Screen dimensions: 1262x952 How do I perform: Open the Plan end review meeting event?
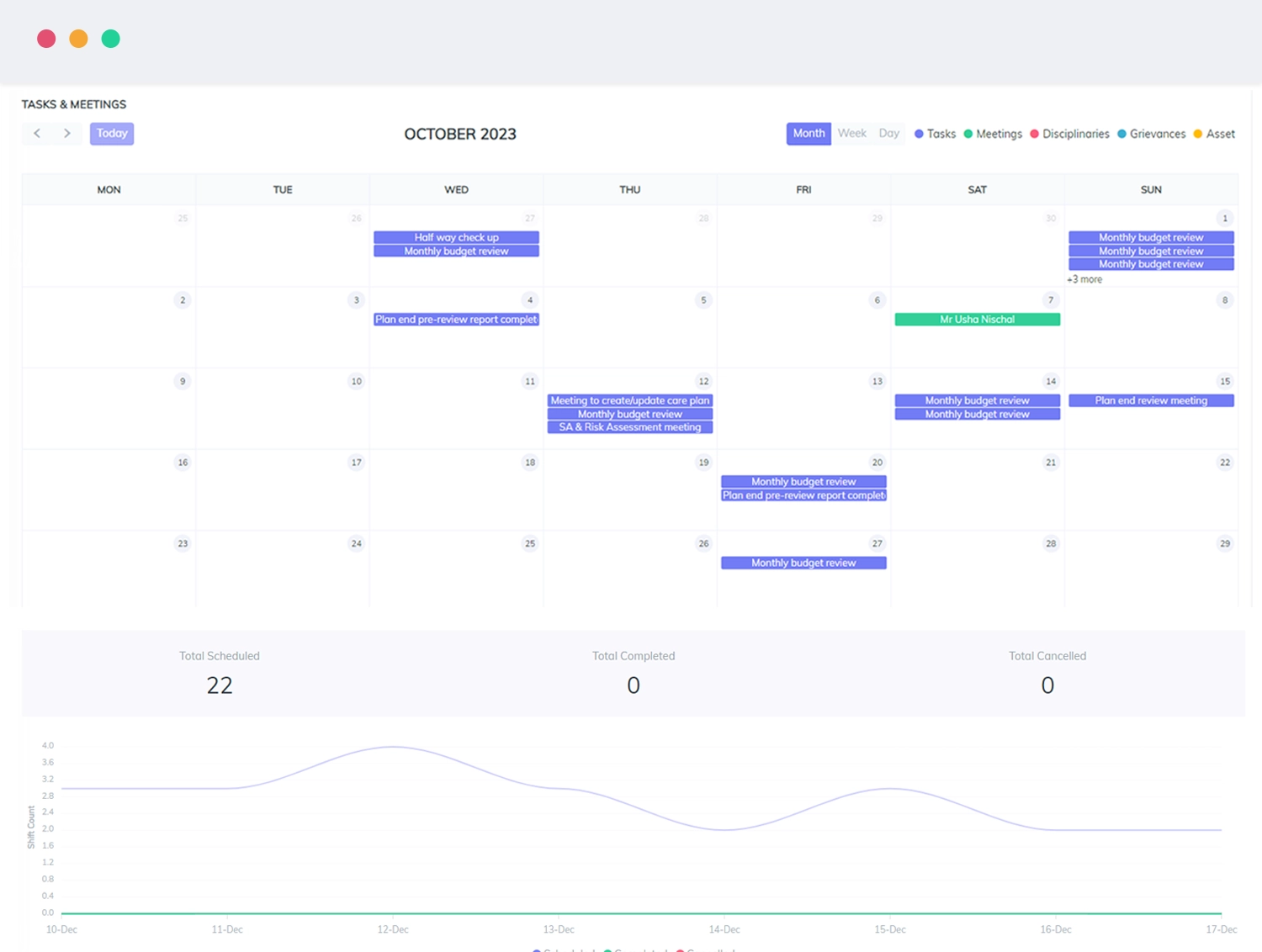[1150, 401]
